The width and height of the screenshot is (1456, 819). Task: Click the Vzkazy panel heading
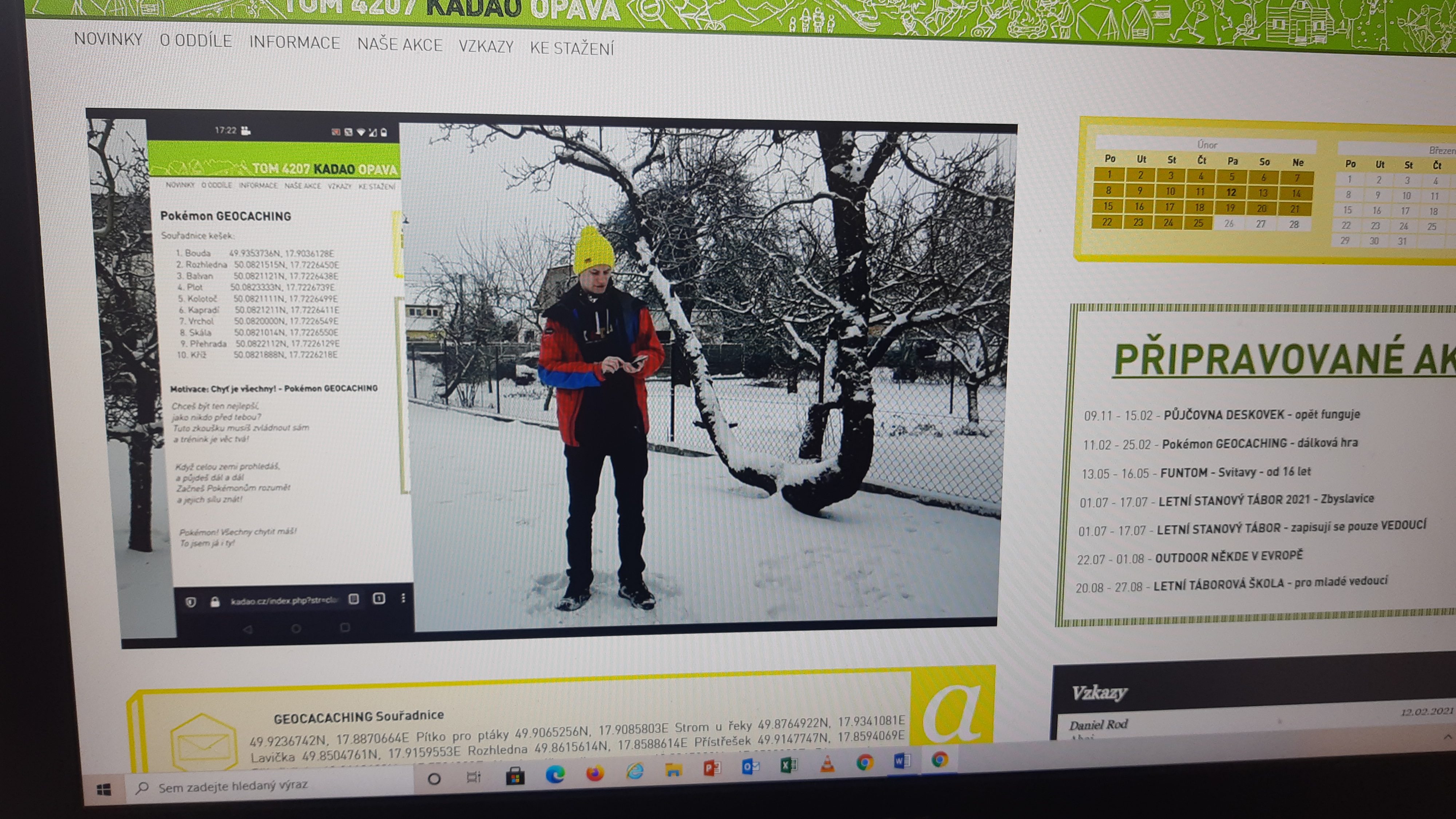coord(1099,692)
